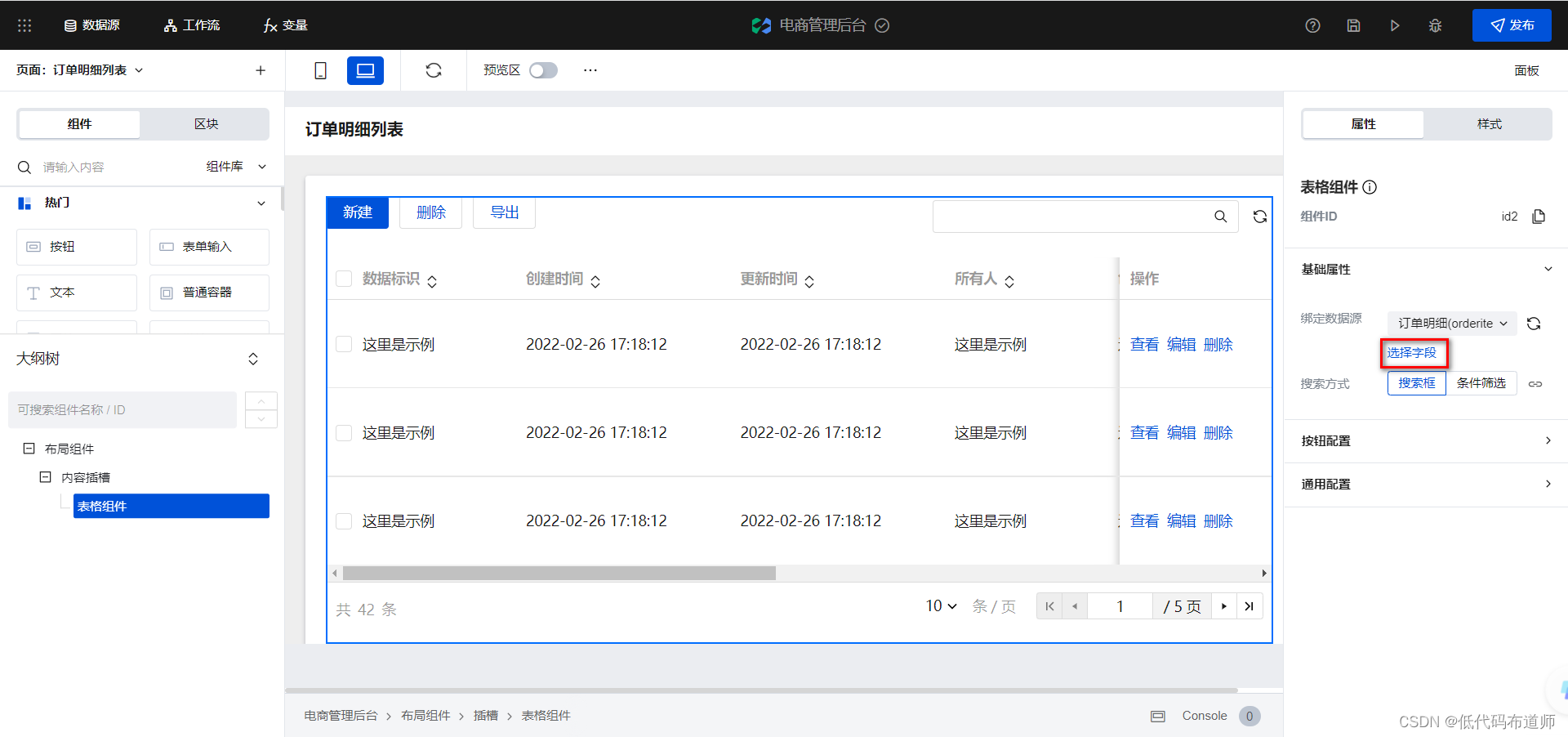Check the third row checkbox
1568x737 pixels.
point(344,521)
